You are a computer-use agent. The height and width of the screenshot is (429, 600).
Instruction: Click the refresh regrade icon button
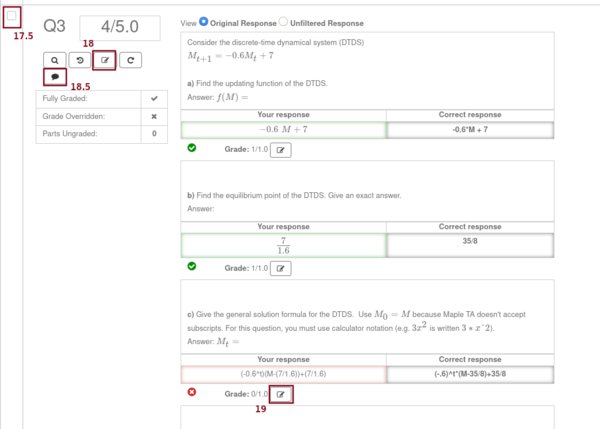[x=131, y=60]
